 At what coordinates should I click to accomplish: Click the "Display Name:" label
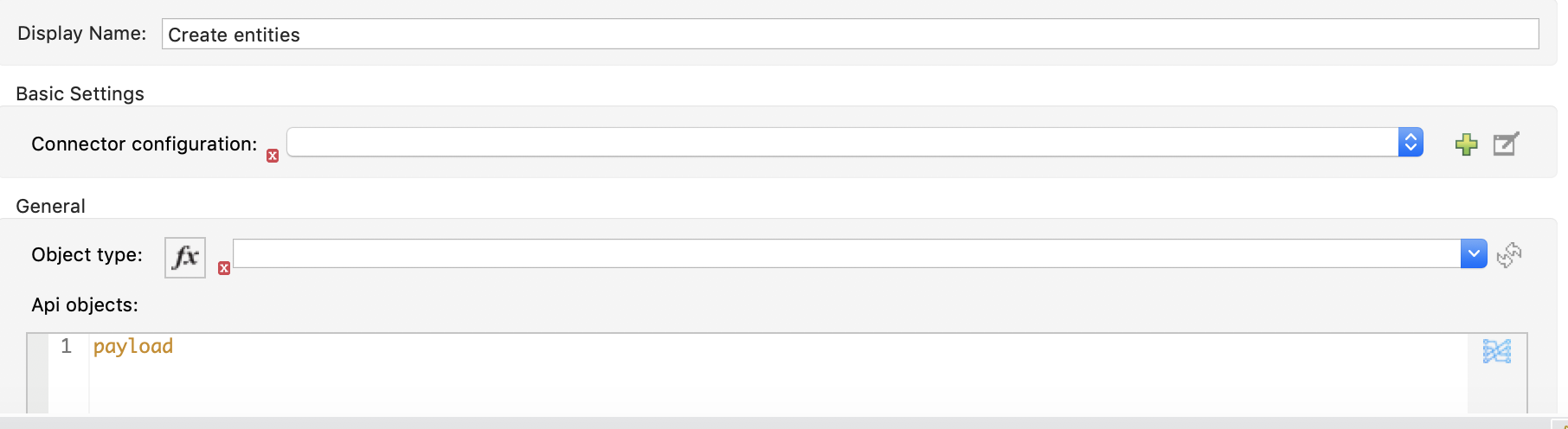tap(81, 34)
